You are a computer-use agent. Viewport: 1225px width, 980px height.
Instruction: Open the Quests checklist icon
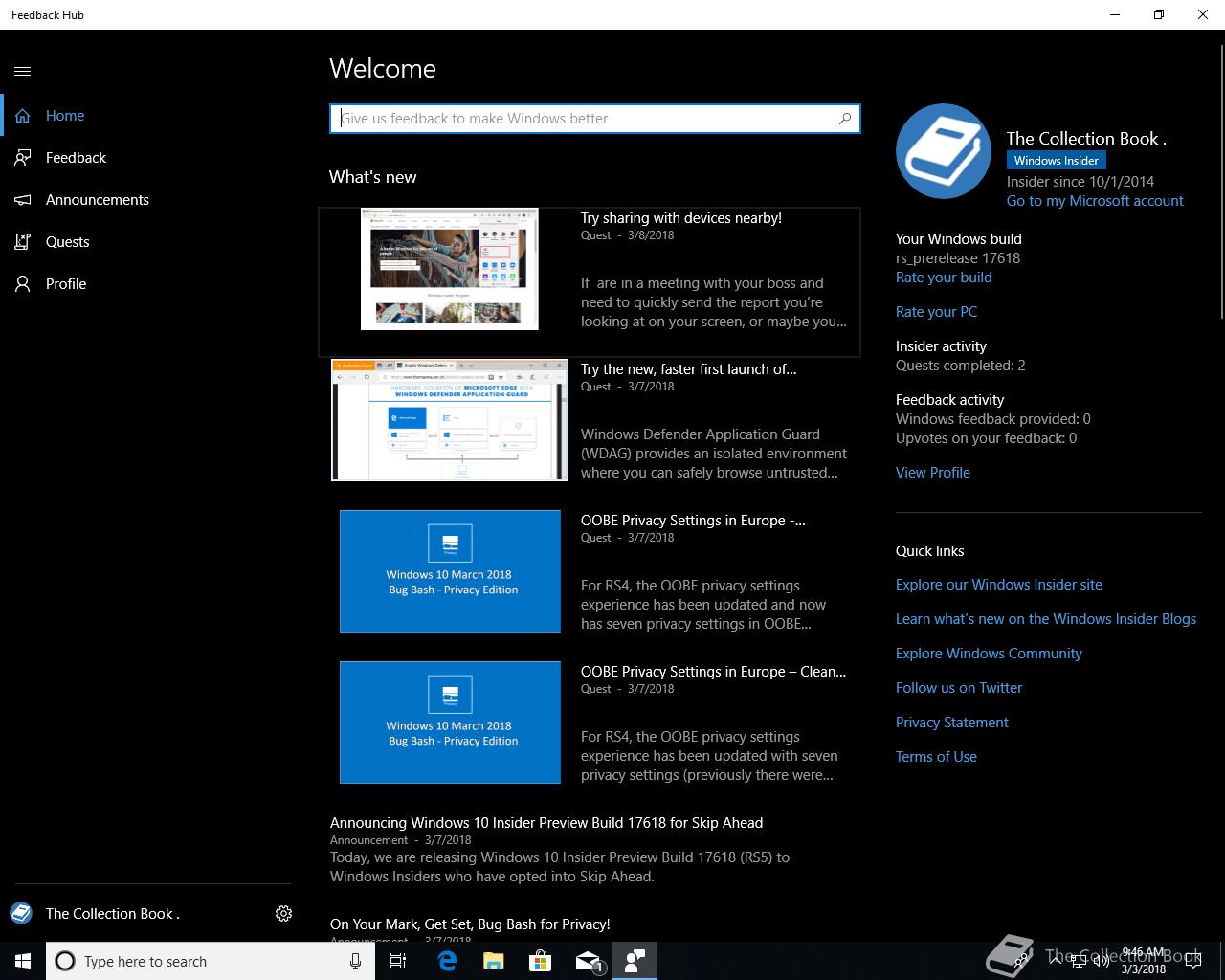(x=23, y=242)
